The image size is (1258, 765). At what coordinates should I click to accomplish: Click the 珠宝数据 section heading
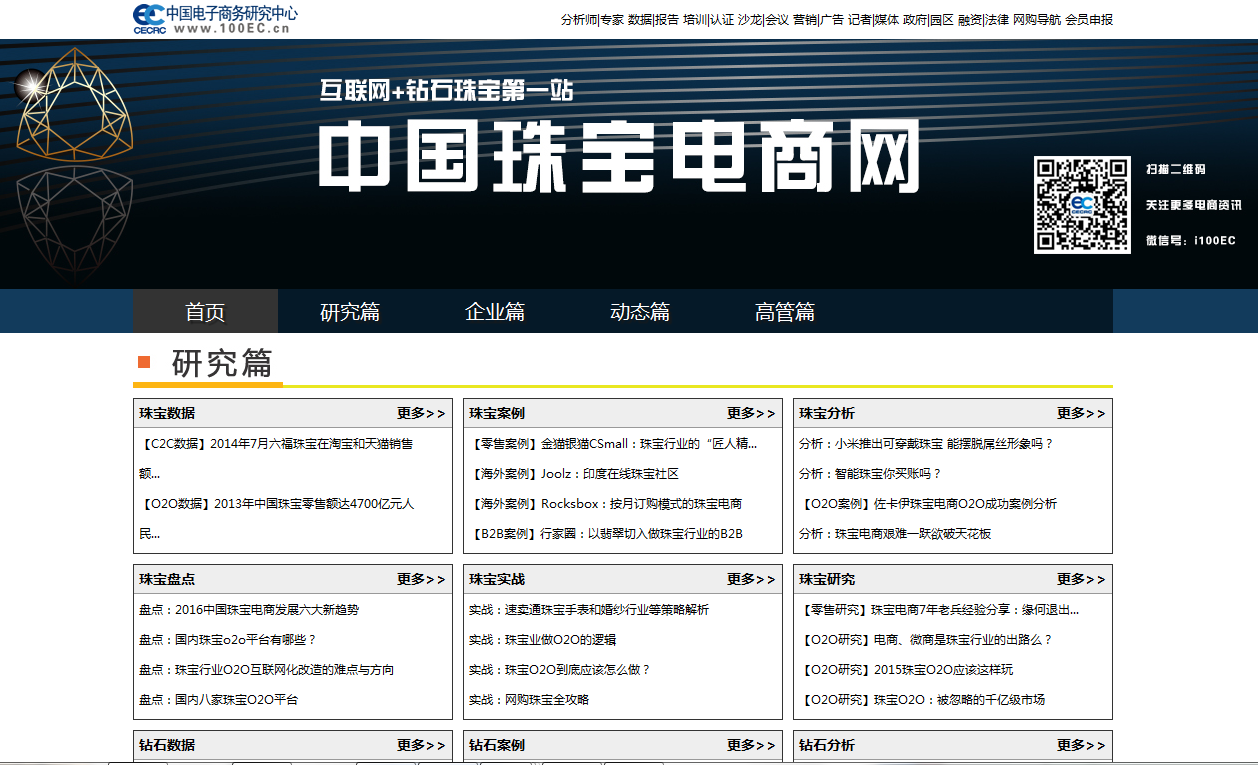tap(167, 413)
